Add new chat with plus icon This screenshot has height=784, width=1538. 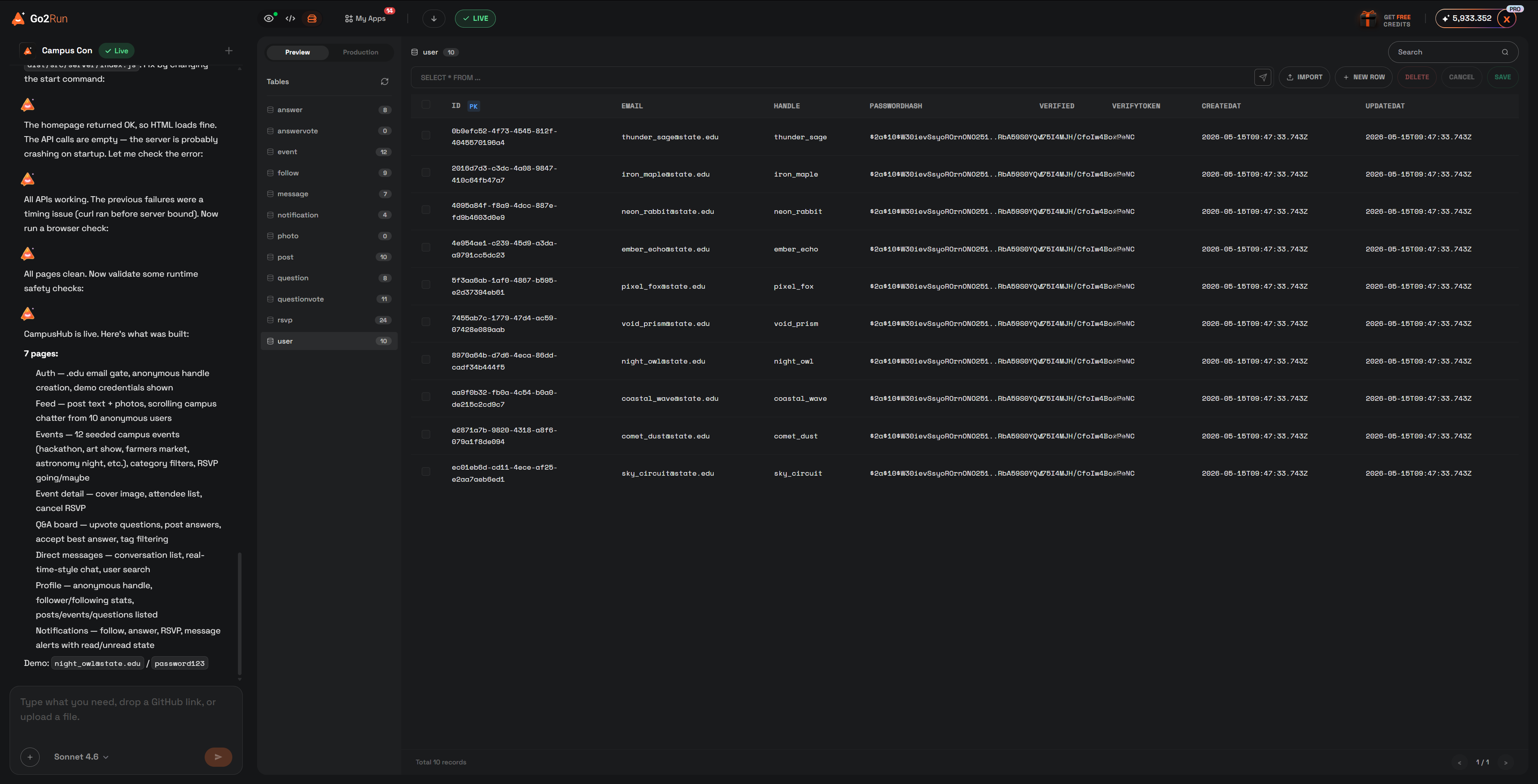[229, 51]
